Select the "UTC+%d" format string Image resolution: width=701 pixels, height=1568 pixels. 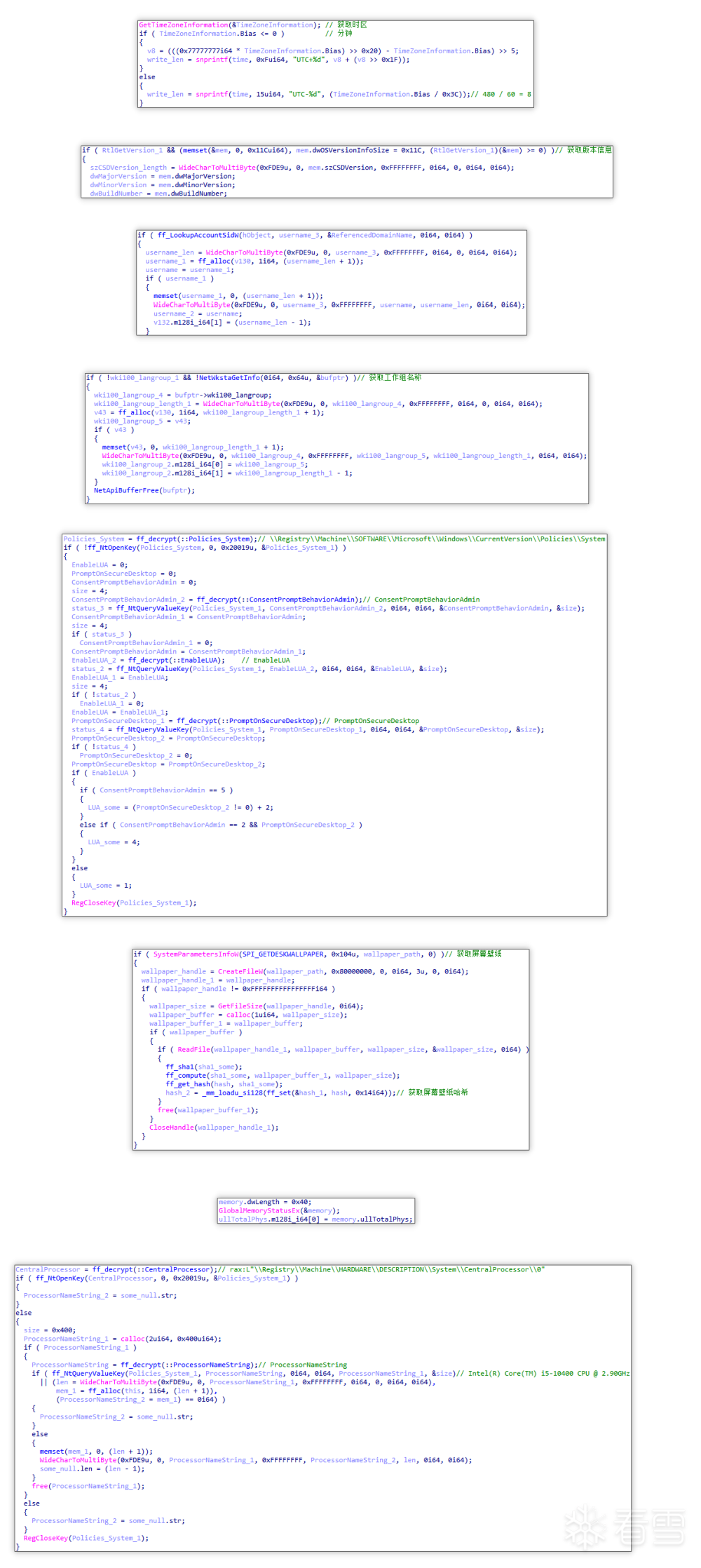pos(308,60)
